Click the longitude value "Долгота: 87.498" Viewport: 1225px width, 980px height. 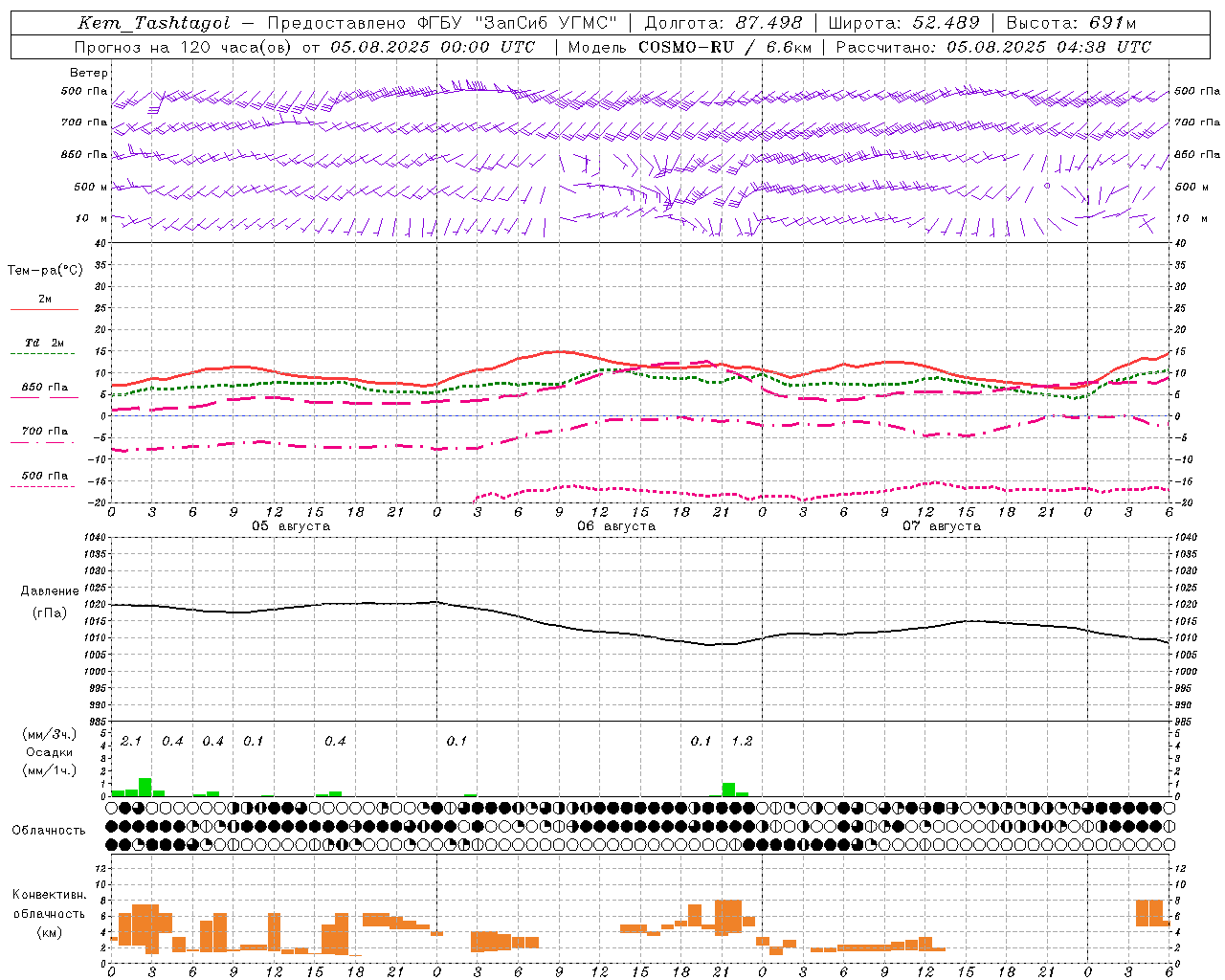point(724,23)
